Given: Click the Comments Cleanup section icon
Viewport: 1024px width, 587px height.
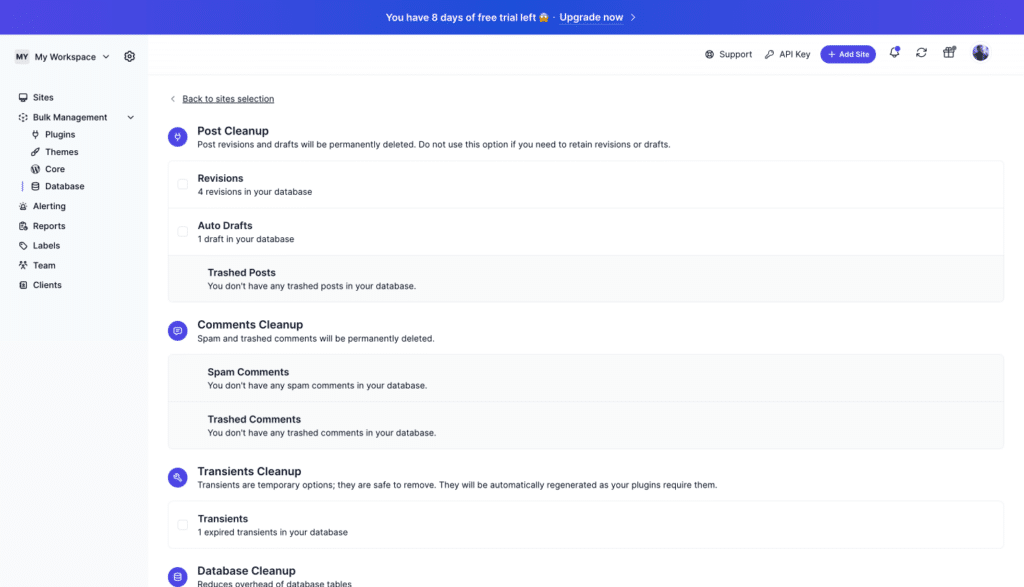Looking at the screenshot, I should click(x=178, y=331).
